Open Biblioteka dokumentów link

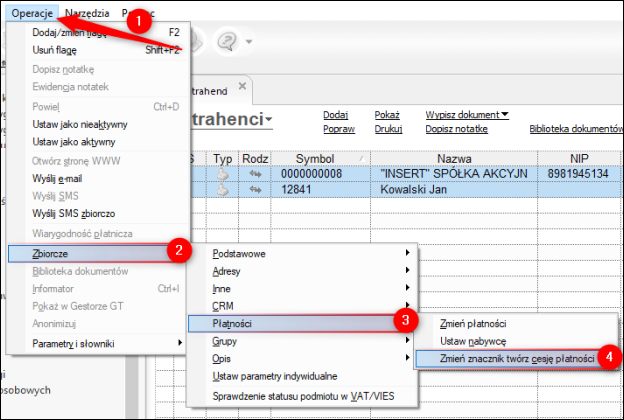(576, 129)
